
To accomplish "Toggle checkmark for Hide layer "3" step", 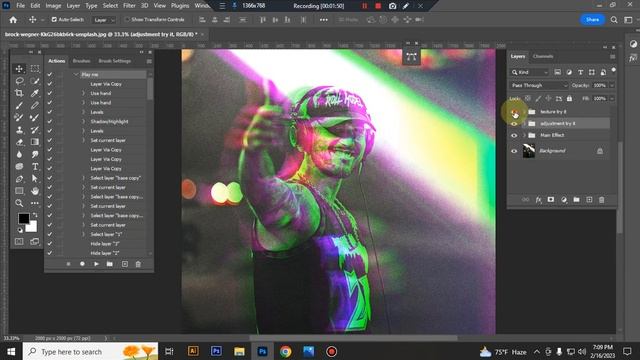I will point(50,244).
